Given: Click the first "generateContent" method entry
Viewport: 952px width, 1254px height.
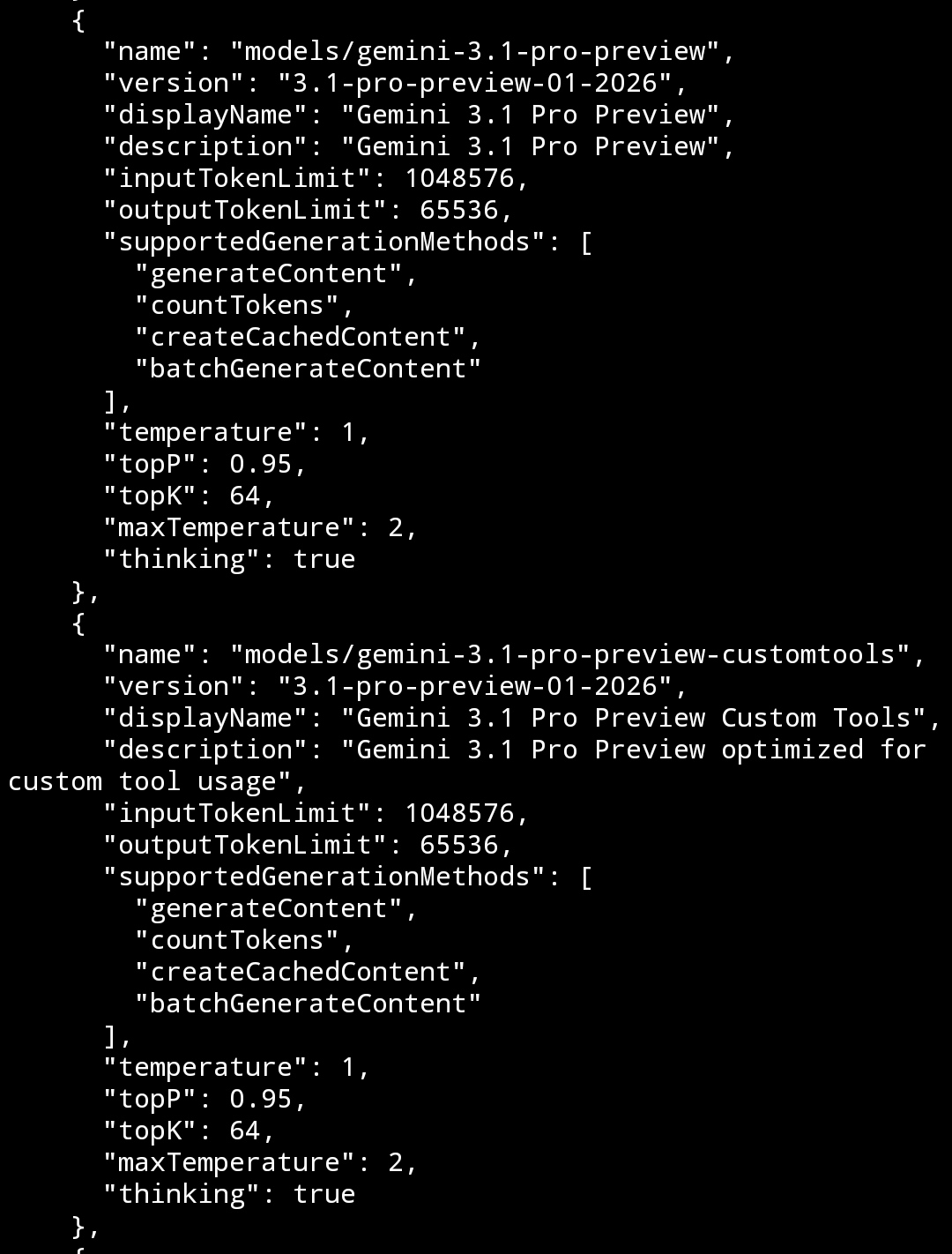Looking at the screenshot, I should tap(269, 273).
